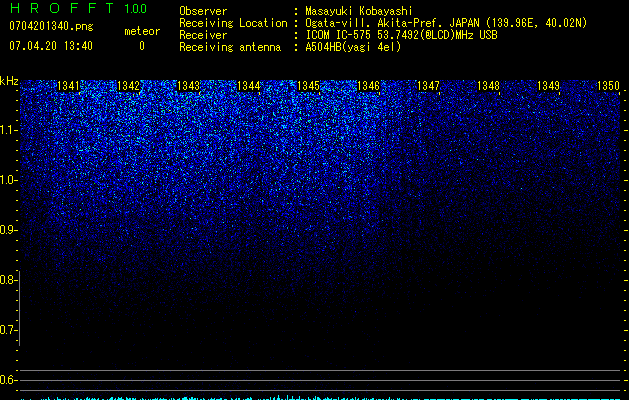
Task: Click the Observer field label
Action: click(203, 11)
